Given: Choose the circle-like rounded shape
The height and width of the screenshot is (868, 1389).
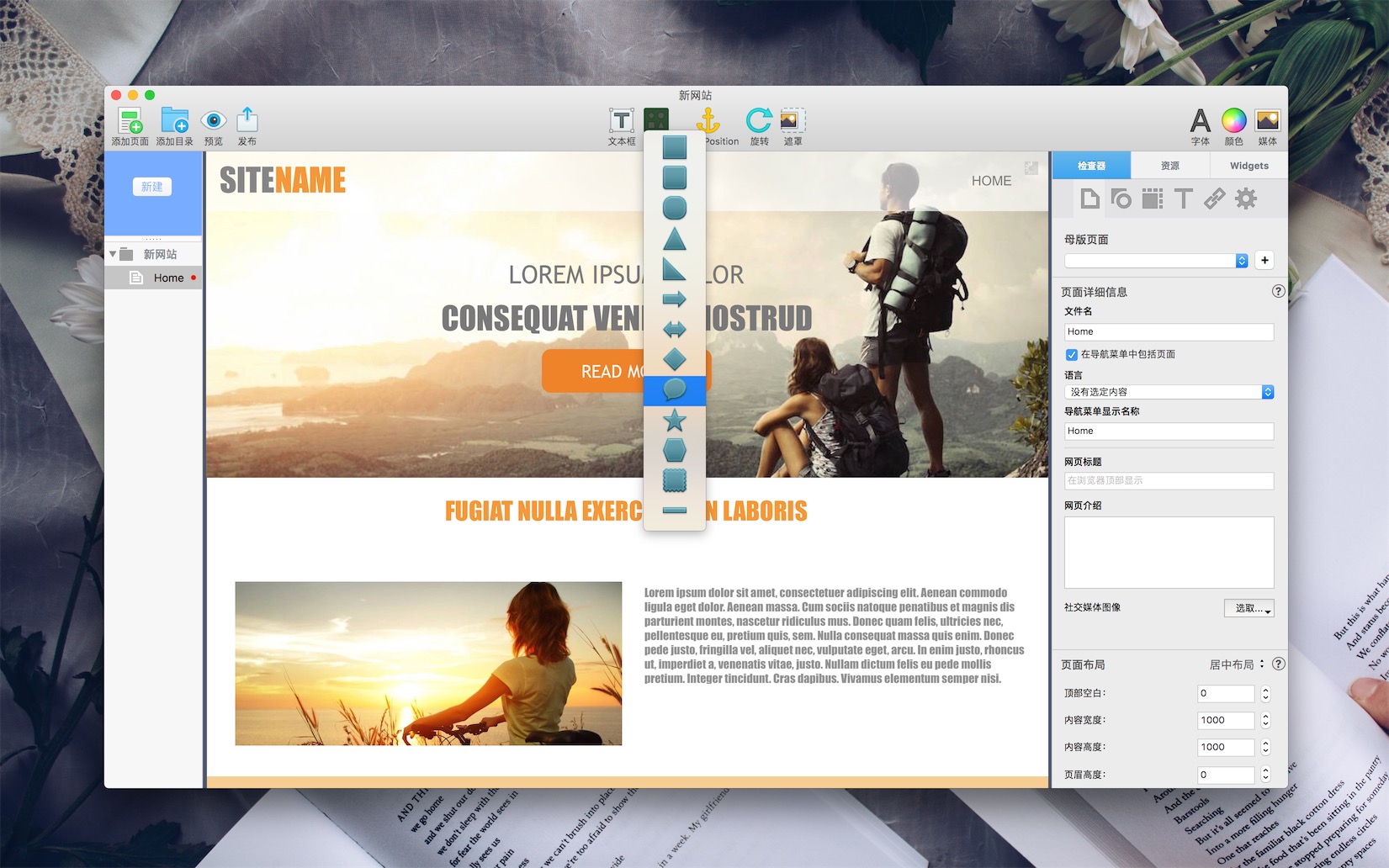Looking at the screenshot, I should [675, 208].
